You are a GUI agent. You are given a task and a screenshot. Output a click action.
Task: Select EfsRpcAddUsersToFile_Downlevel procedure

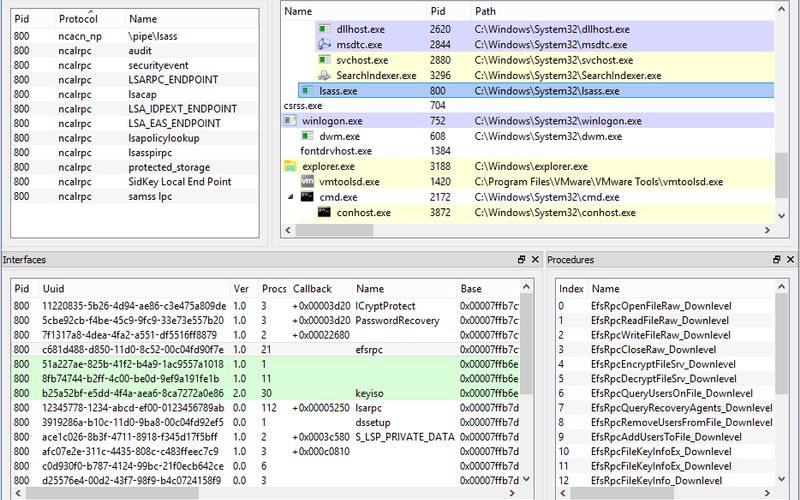coord(665,437)
